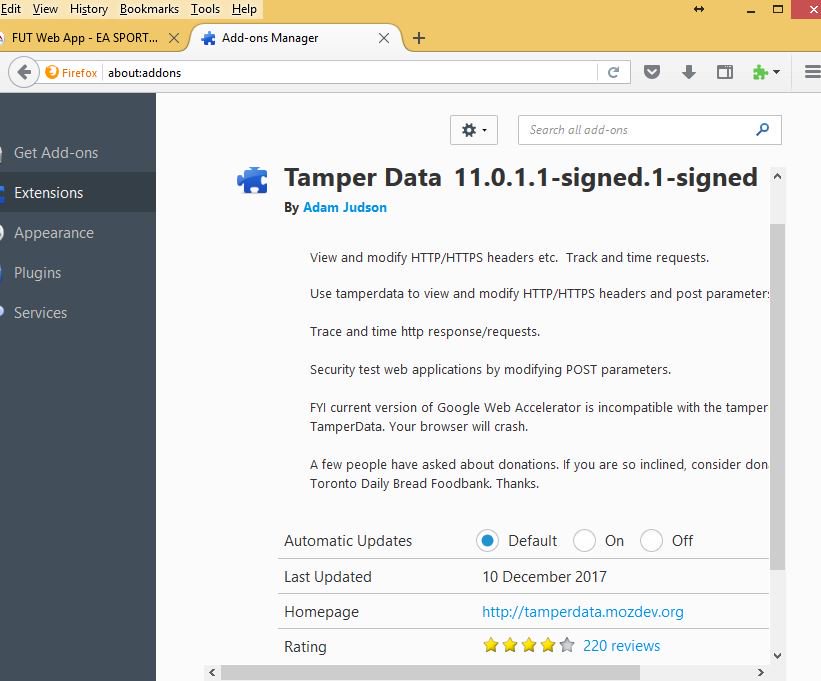Turn automatic updates Off
This screenshot has height=681, width=821.
[651, 541]
